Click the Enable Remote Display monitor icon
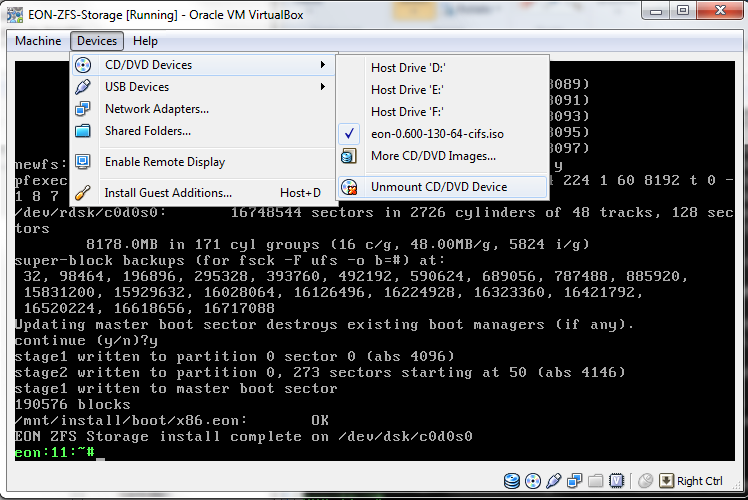 click(x=83, y=162)
